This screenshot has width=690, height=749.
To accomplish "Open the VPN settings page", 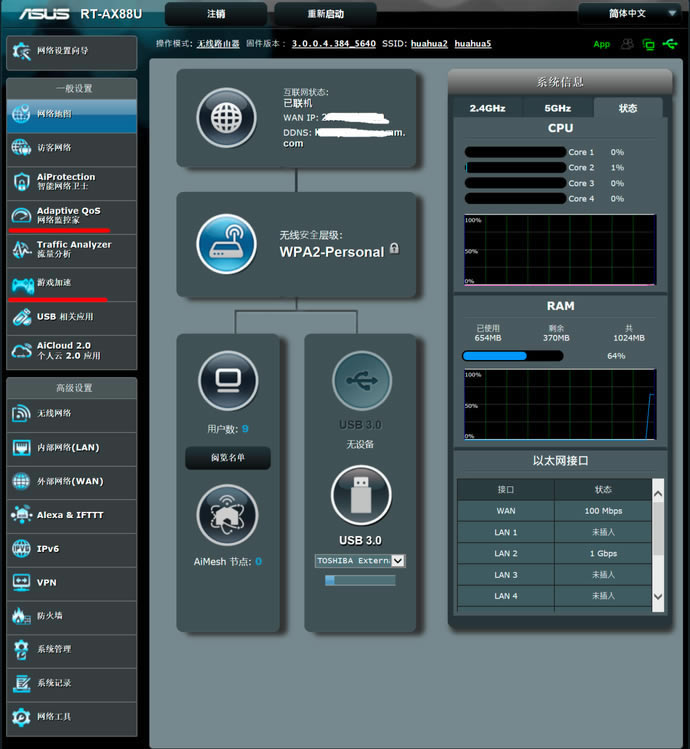I will (x=71, y=581).
